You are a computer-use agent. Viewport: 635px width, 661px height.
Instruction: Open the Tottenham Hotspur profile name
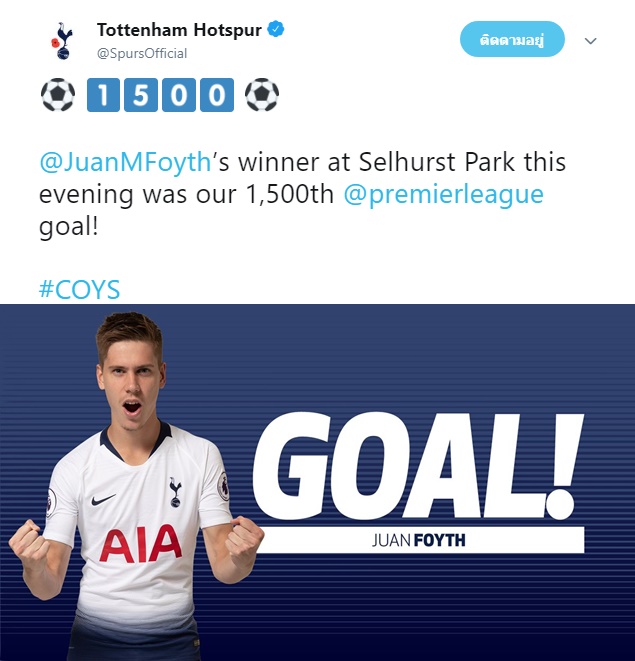tap(179, 30)
